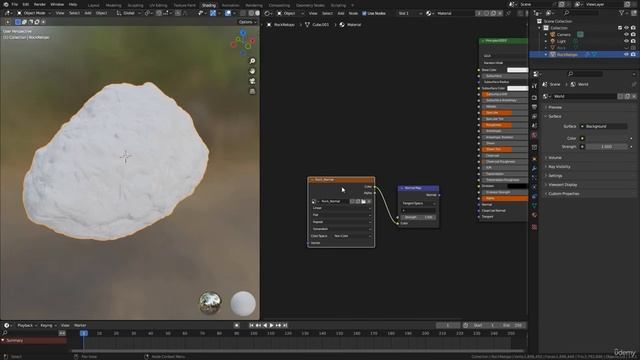
Task: Adjust the World Strength slider
Action: pos(607,147)
